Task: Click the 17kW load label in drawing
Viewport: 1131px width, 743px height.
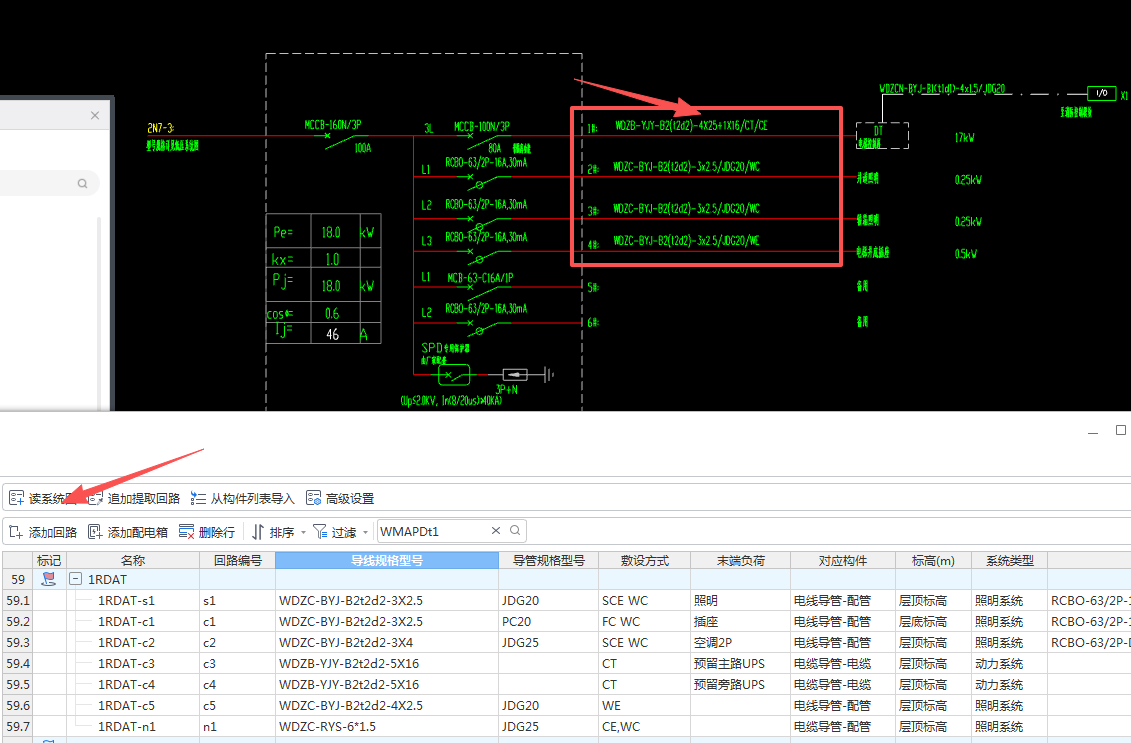Action: [x=964, y=137]
